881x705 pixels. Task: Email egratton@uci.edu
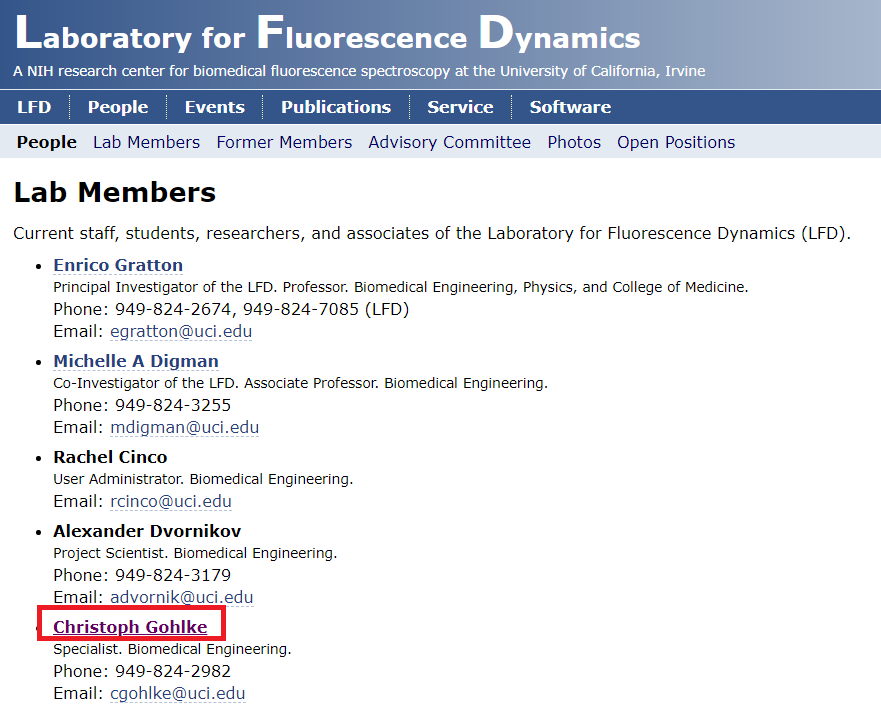click(x=181, y=331)
